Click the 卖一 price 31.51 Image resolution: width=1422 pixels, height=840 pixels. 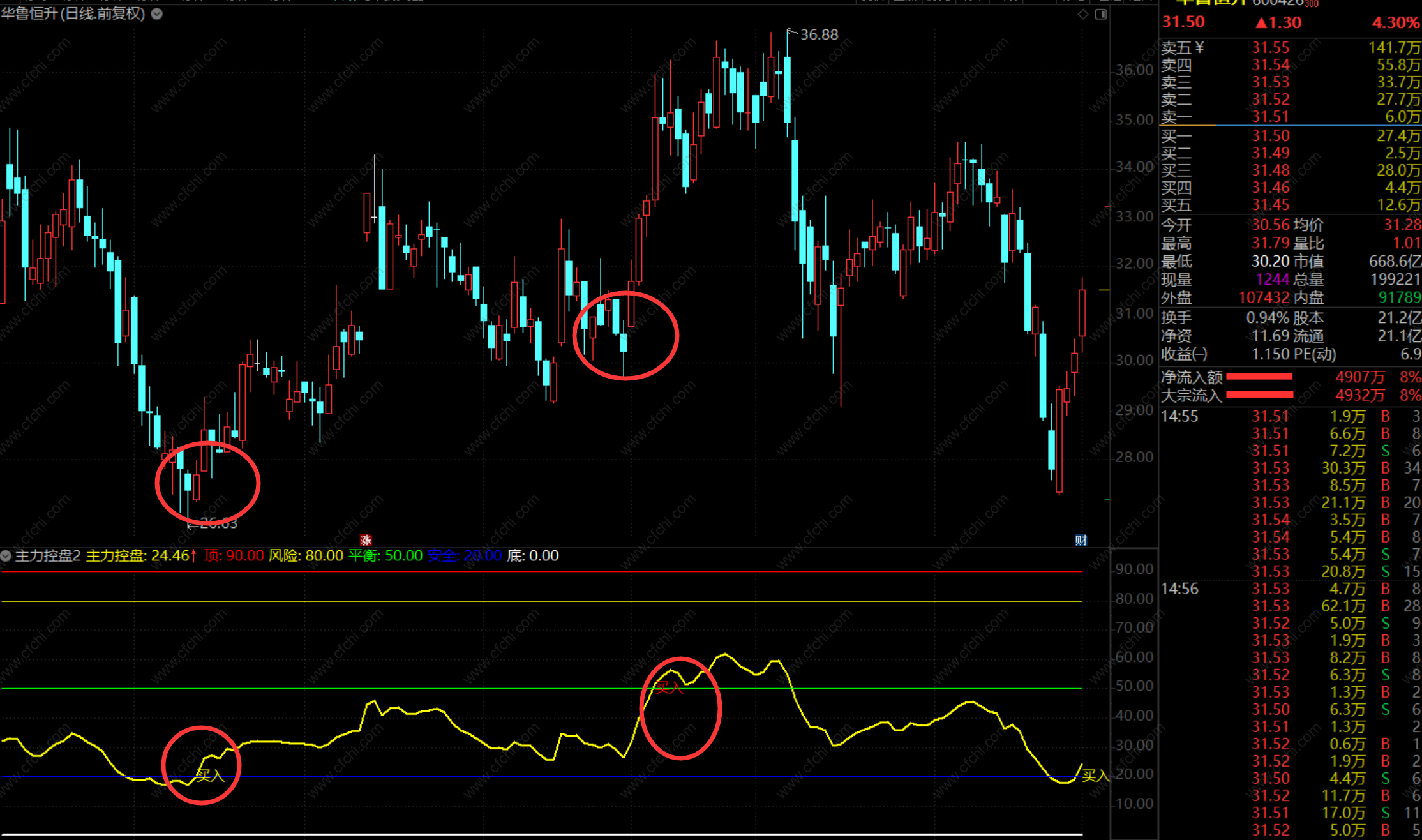(x=1270, y=117)
